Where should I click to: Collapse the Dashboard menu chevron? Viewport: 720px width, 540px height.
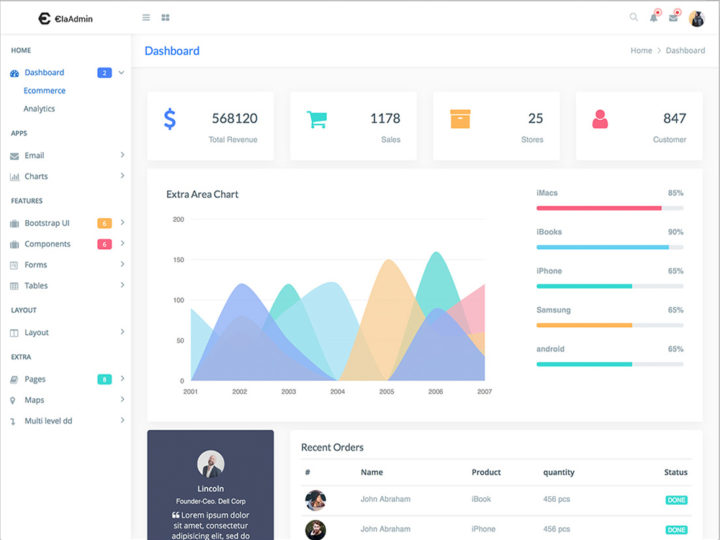pyautogui.click(x=121, y=73)
